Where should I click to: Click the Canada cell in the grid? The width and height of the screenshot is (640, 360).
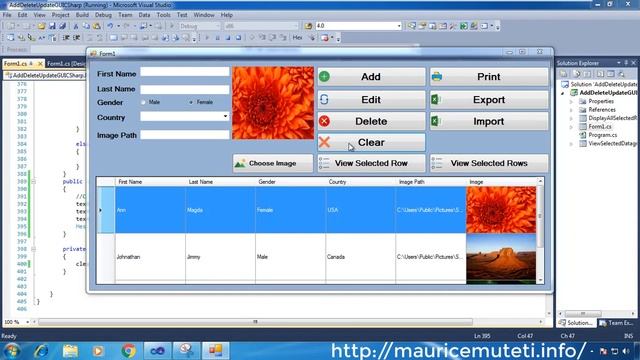point(360,257)
